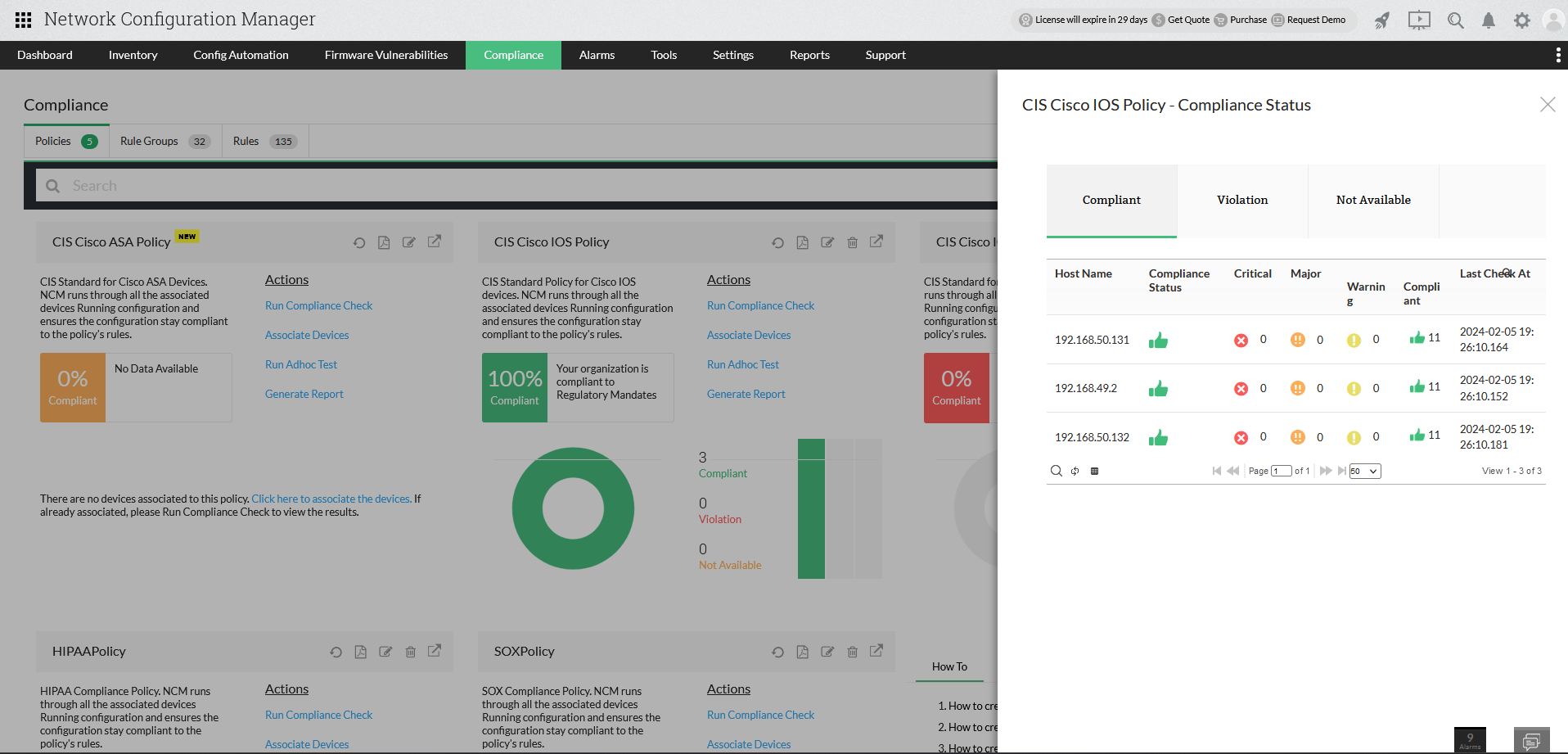Screen dimensions: 1568x754
Task: Export CIS Cisco IOS Policy as PDF
Action: 802,242
